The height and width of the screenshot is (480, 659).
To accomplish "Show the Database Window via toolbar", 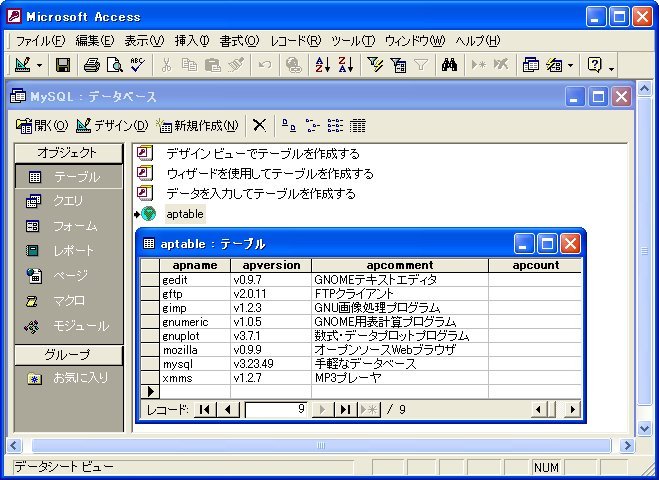I will [530, 65].
